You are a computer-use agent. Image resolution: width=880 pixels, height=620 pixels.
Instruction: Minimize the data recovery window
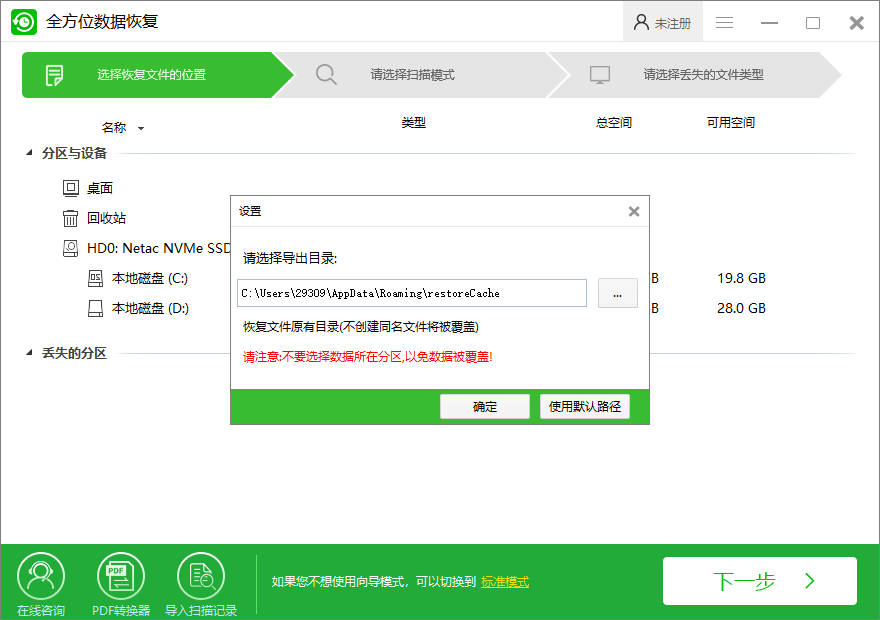[769, 23]
